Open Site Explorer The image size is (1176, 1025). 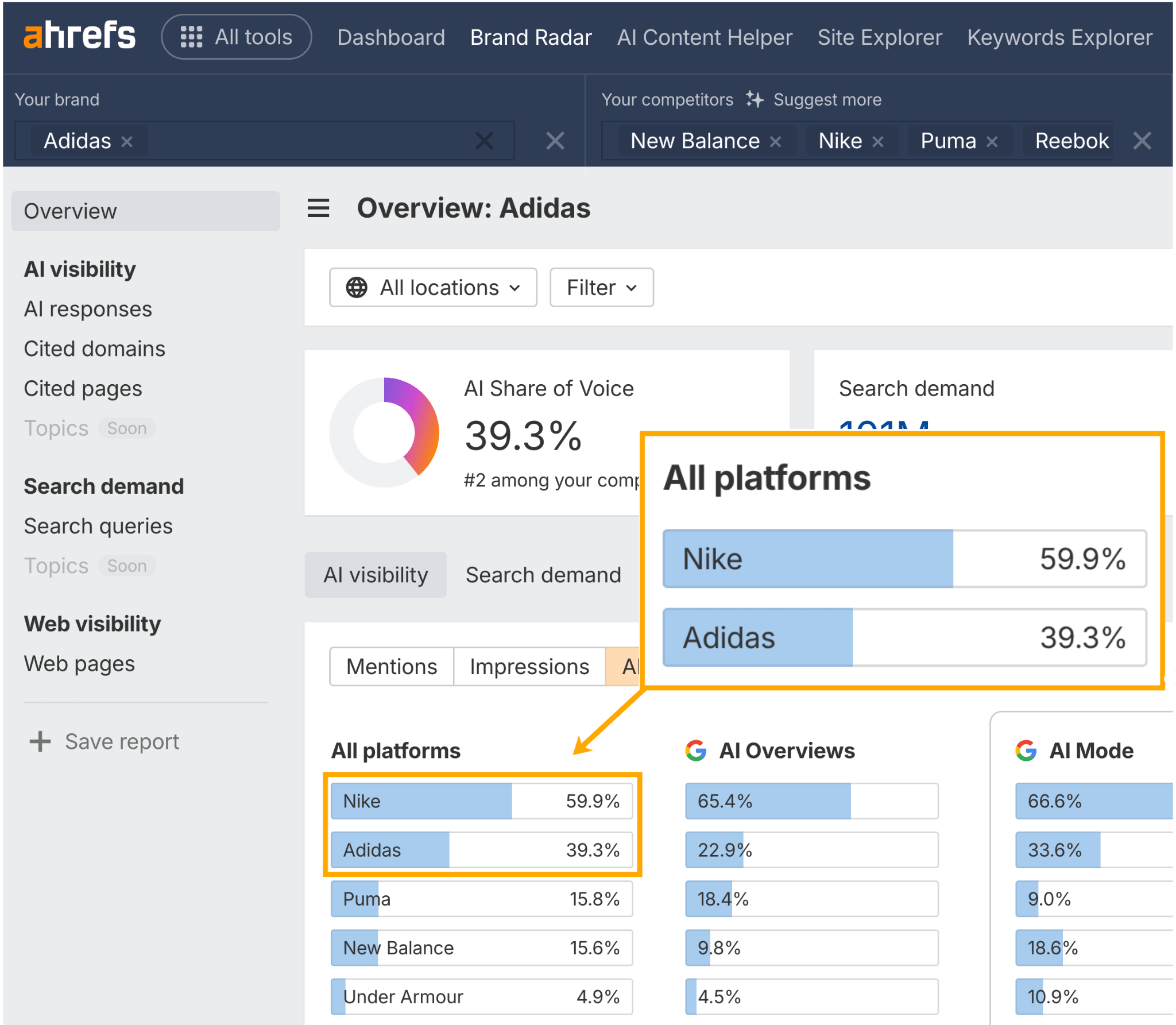pos(880,37)
